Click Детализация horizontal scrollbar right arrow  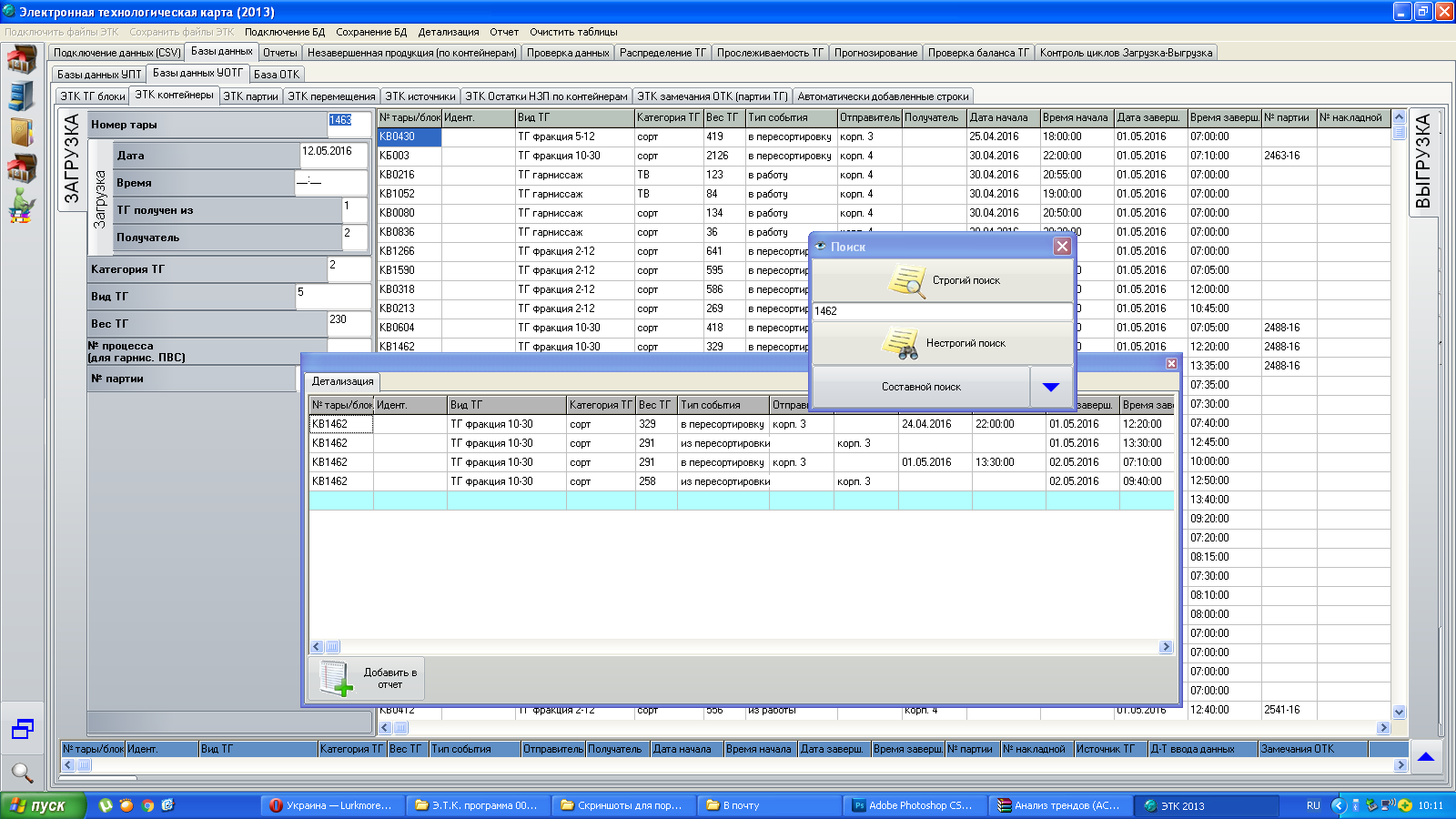[x=1166, y=647]
